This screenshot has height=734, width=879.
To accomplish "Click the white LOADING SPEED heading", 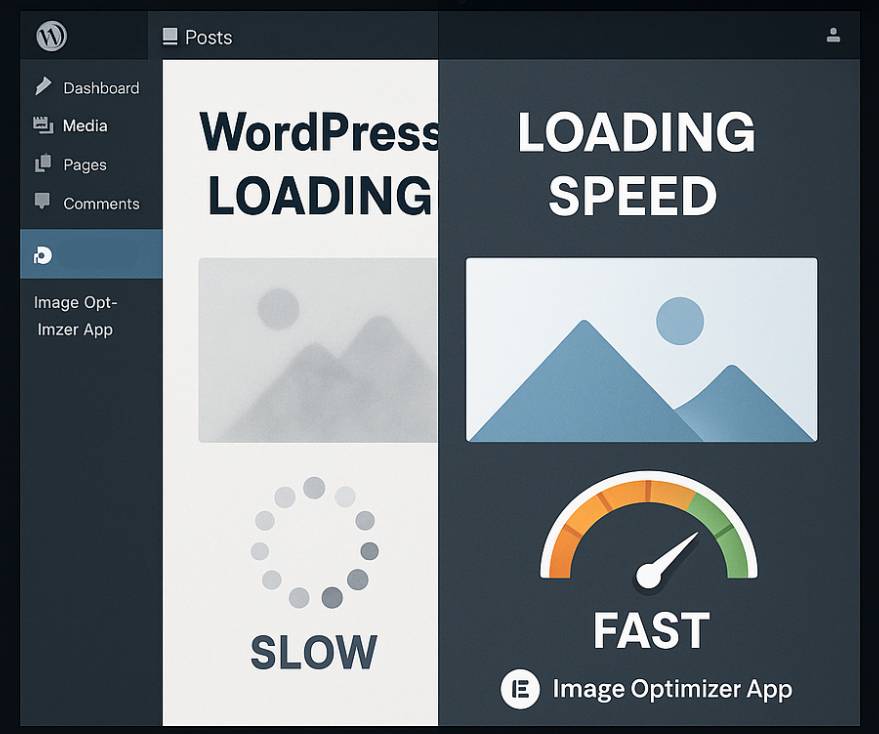I will tap(636, 163).
